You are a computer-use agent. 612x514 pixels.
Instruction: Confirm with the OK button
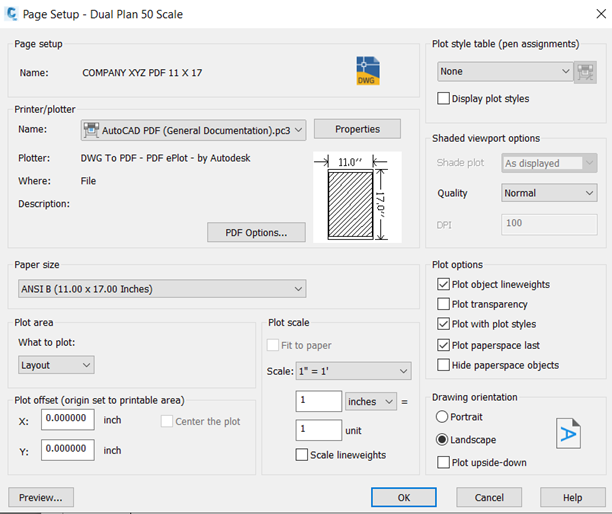(404, 498)
